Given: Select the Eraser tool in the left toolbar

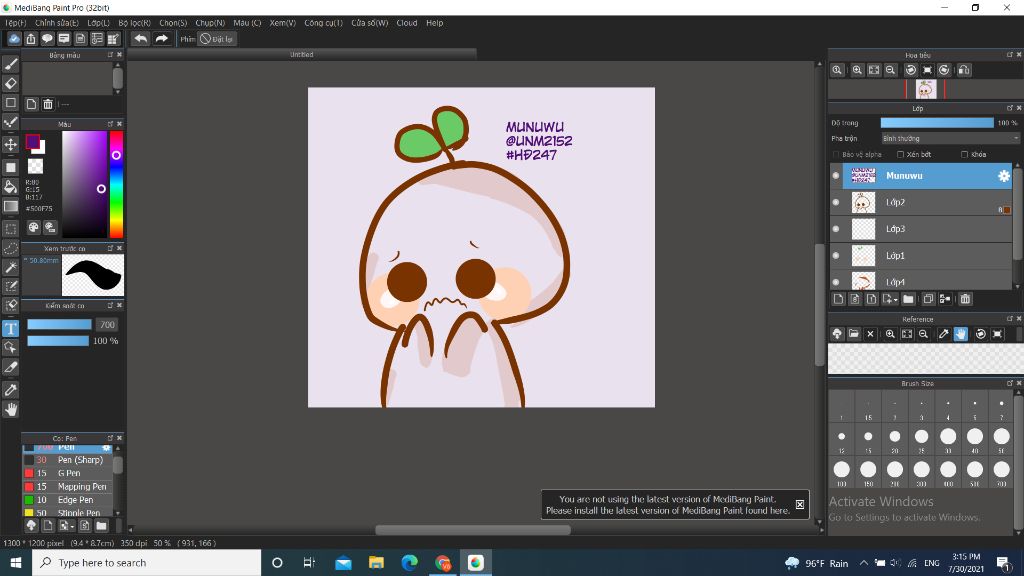Looking at the screenshot, I should [10, 83].
